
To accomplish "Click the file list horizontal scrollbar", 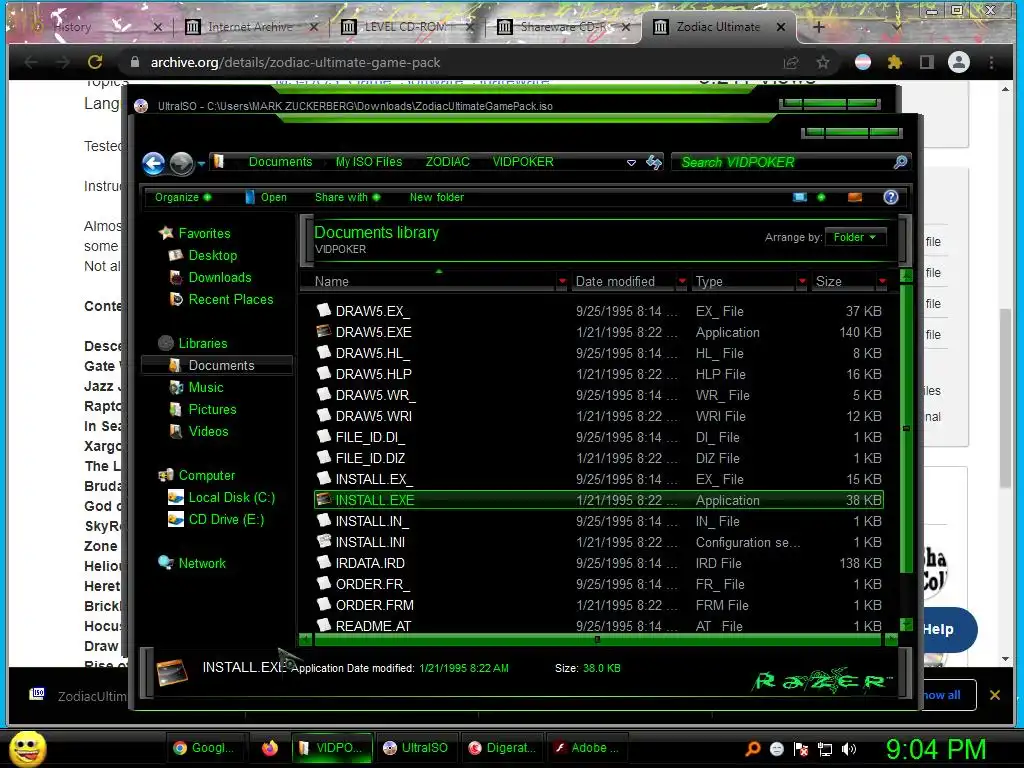I will pyautogui.click(x=598, y=640).
